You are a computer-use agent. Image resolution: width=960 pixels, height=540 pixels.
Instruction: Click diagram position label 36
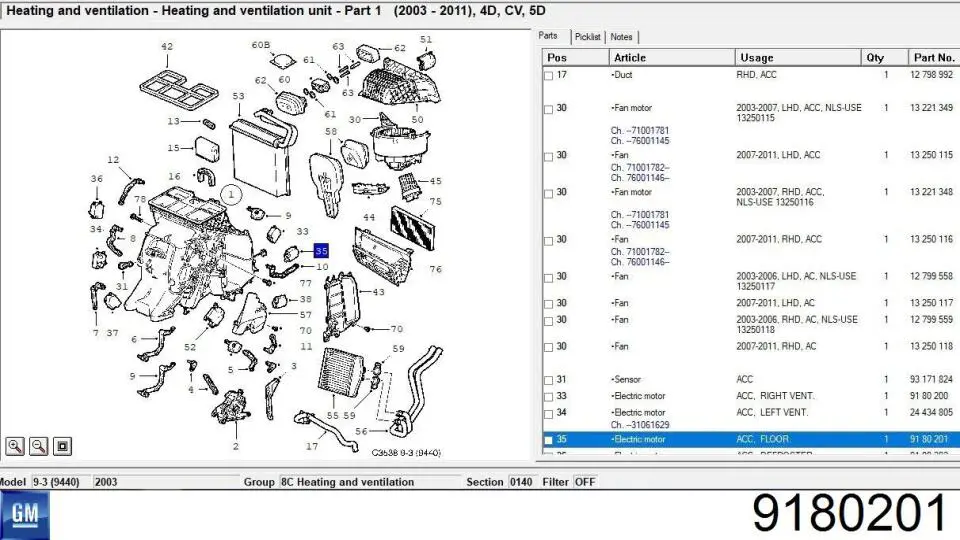click(x=97, y=179)
